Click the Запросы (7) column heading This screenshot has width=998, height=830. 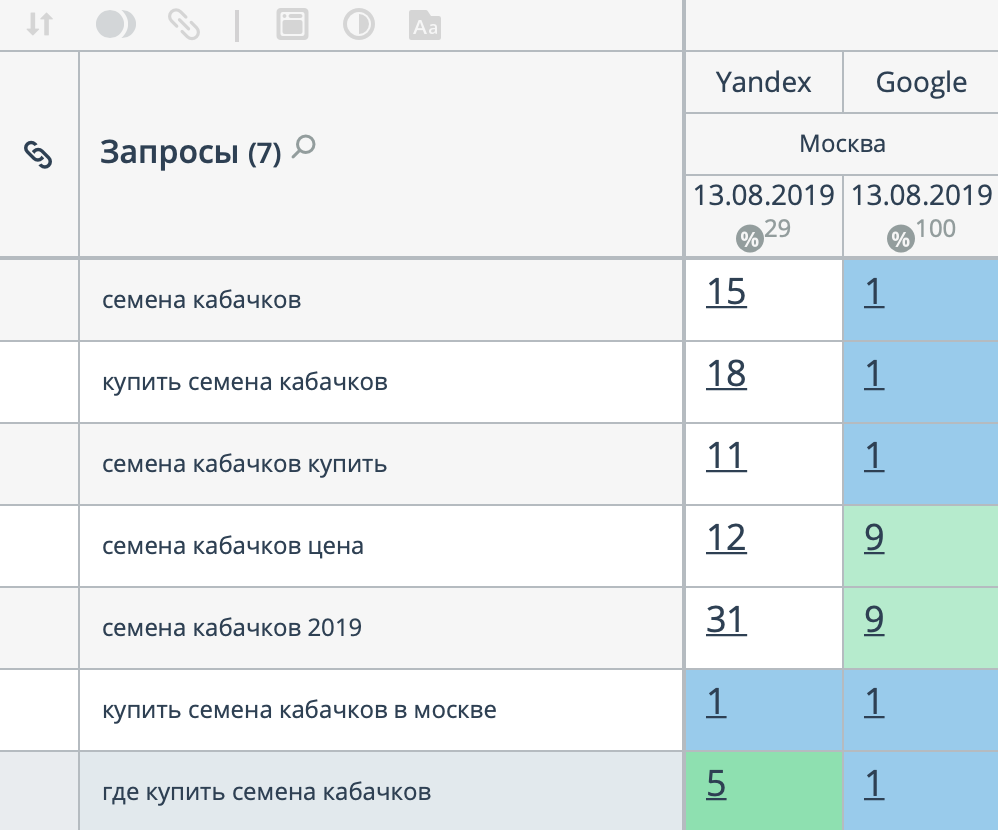[x=190, y=153]
